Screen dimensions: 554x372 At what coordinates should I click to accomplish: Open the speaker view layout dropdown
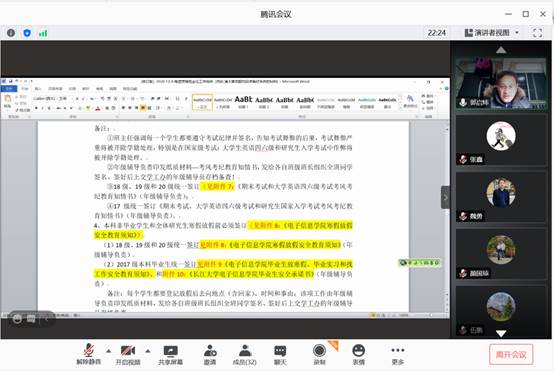pyautogui.click(x=492, y=33)
